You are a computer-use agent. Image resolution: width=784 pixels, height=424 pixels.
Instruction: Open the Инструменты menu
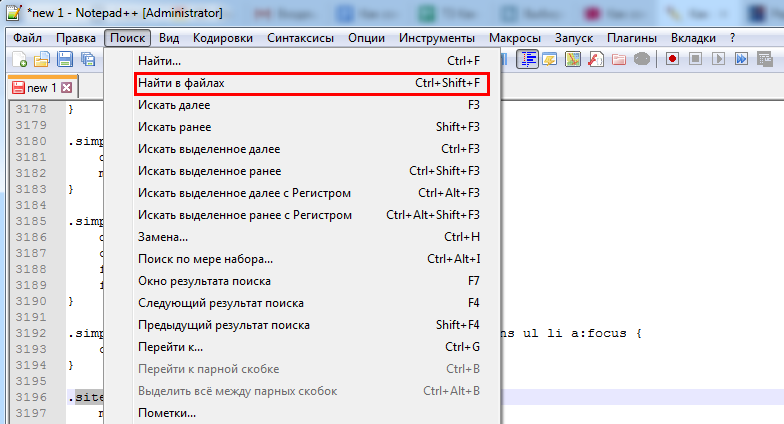pos(436,38)
